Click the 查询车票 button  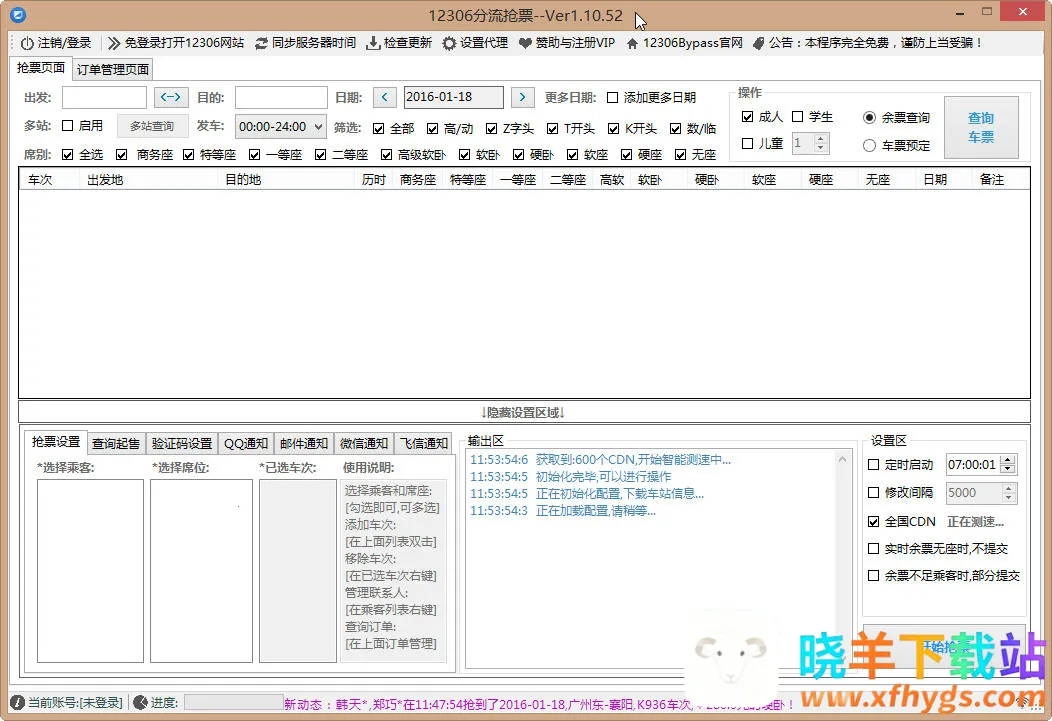(x=980, y=127)
